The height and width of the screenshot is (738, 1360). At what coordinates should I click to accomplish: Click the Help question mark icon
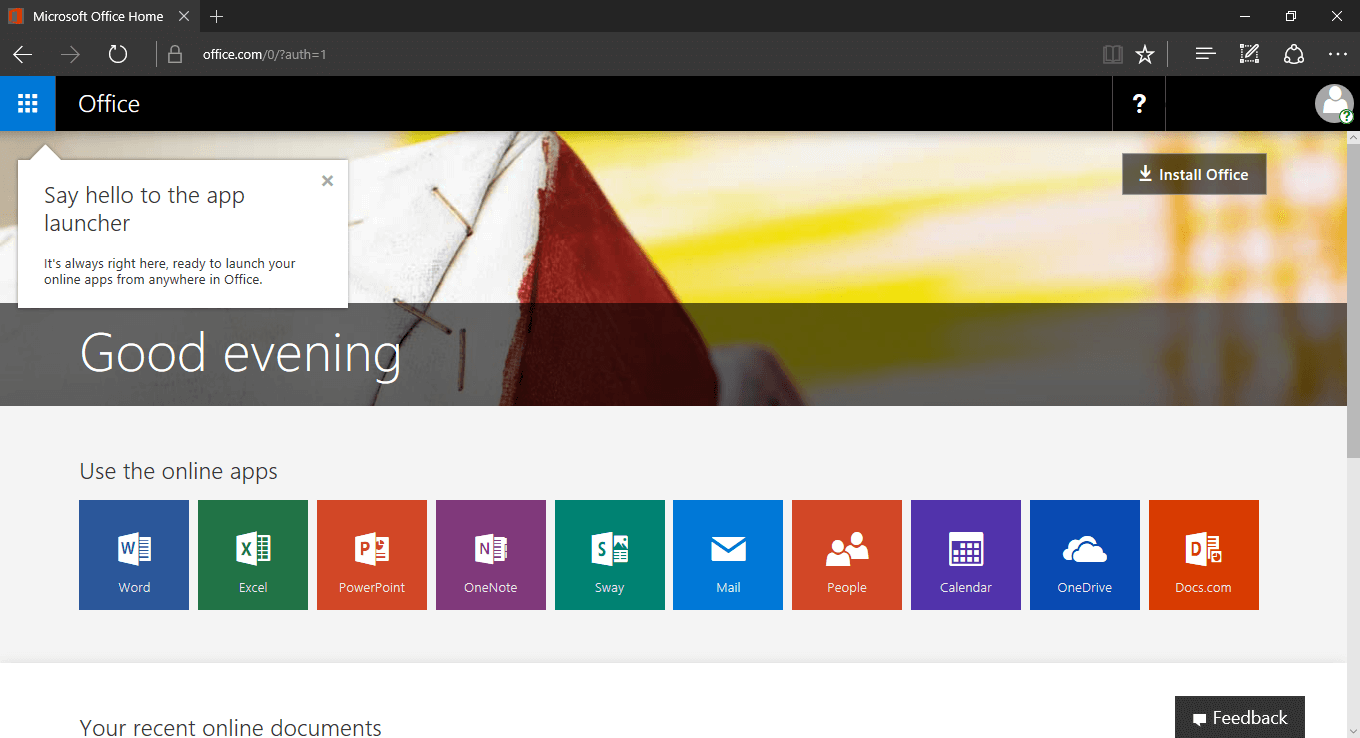coord(1139,104)
